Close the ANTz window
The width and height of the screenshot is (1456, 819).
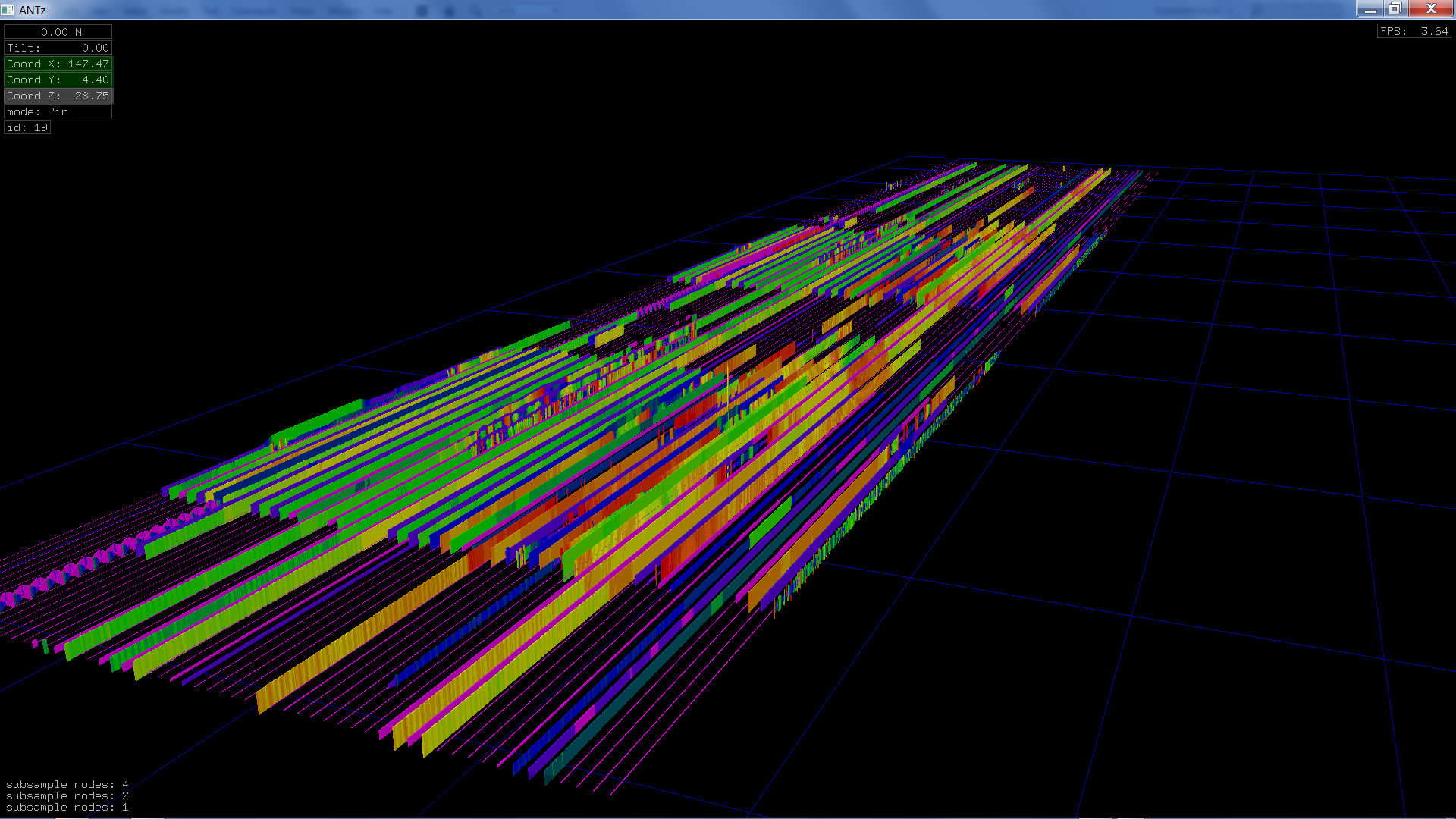(x=1430, y=9)
